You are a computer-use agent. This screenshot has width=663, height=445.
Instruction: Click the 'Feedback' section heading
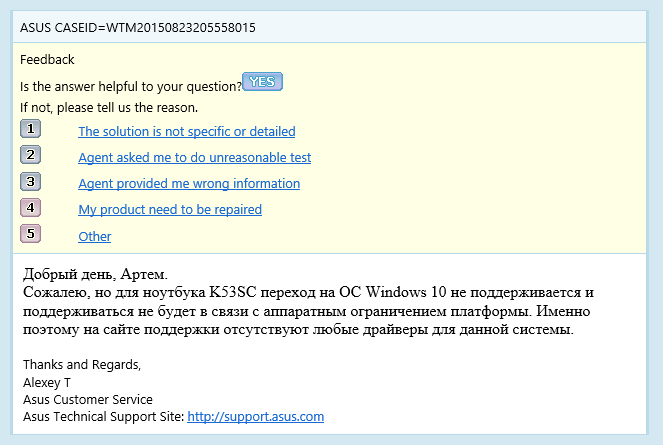coord(47,60)
